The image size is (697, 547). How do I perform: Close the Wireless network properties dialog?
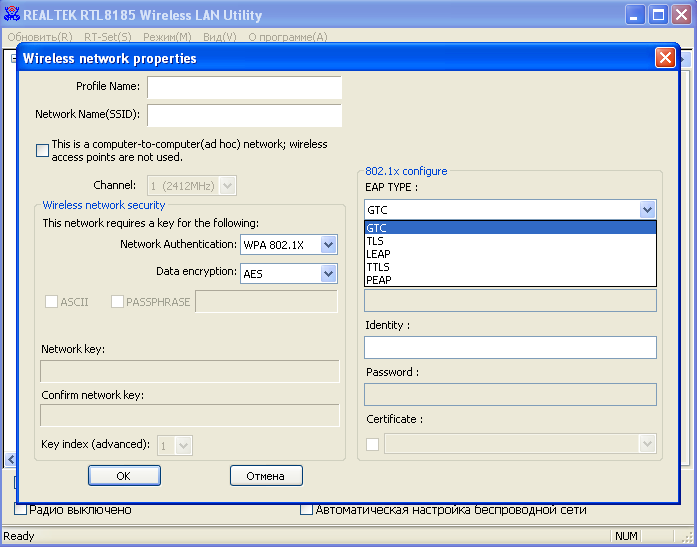tap(665, 58)
